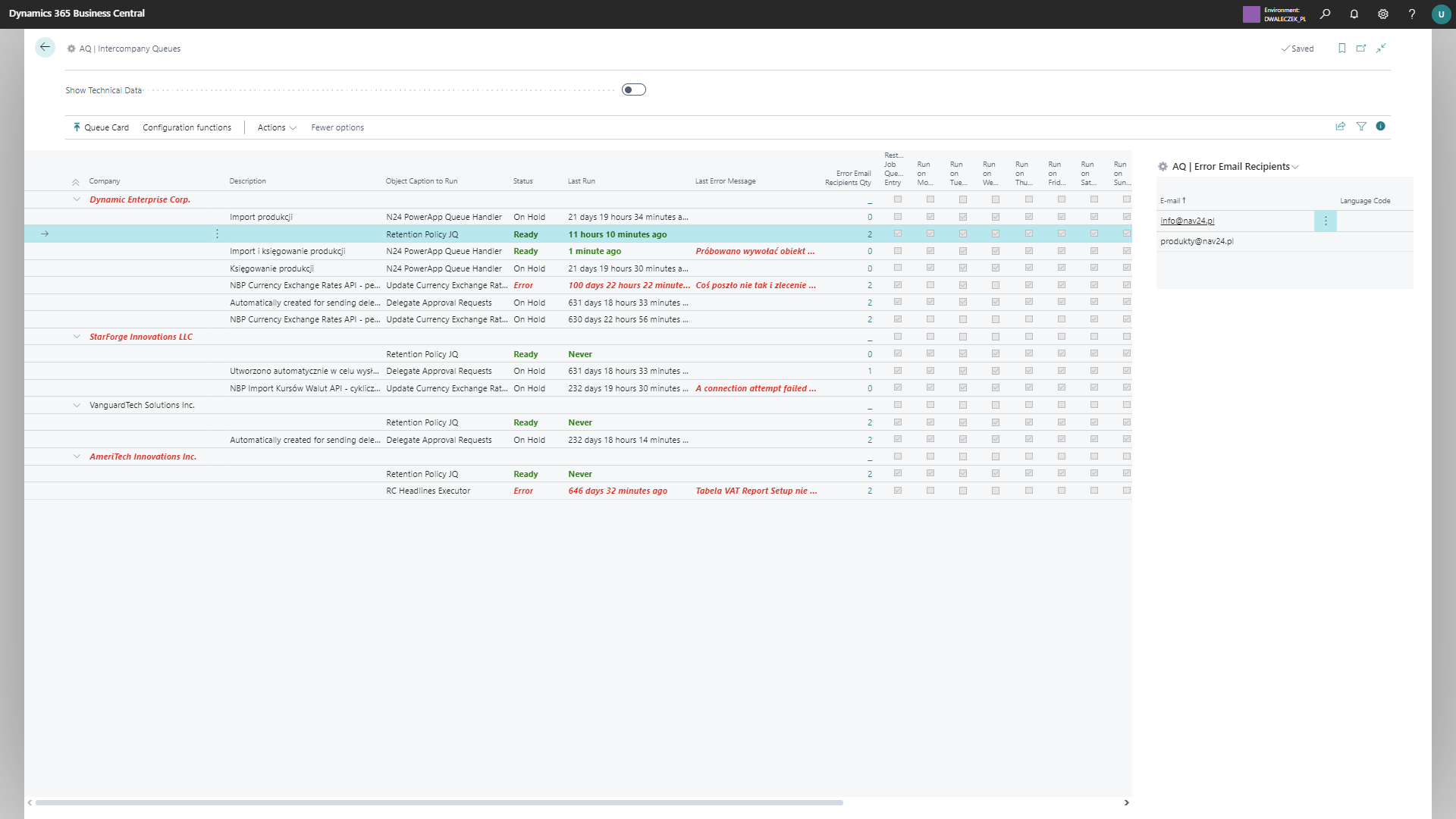Collapse the page view icon
Screen dimensions: 1456x819
click(1381, 48)
